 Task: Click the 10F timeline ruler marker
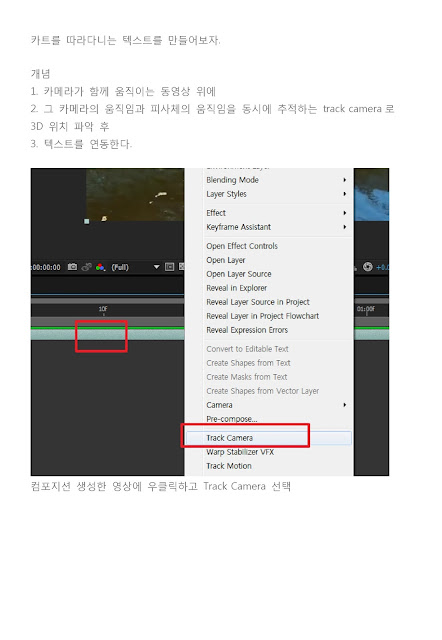point(103,309)
